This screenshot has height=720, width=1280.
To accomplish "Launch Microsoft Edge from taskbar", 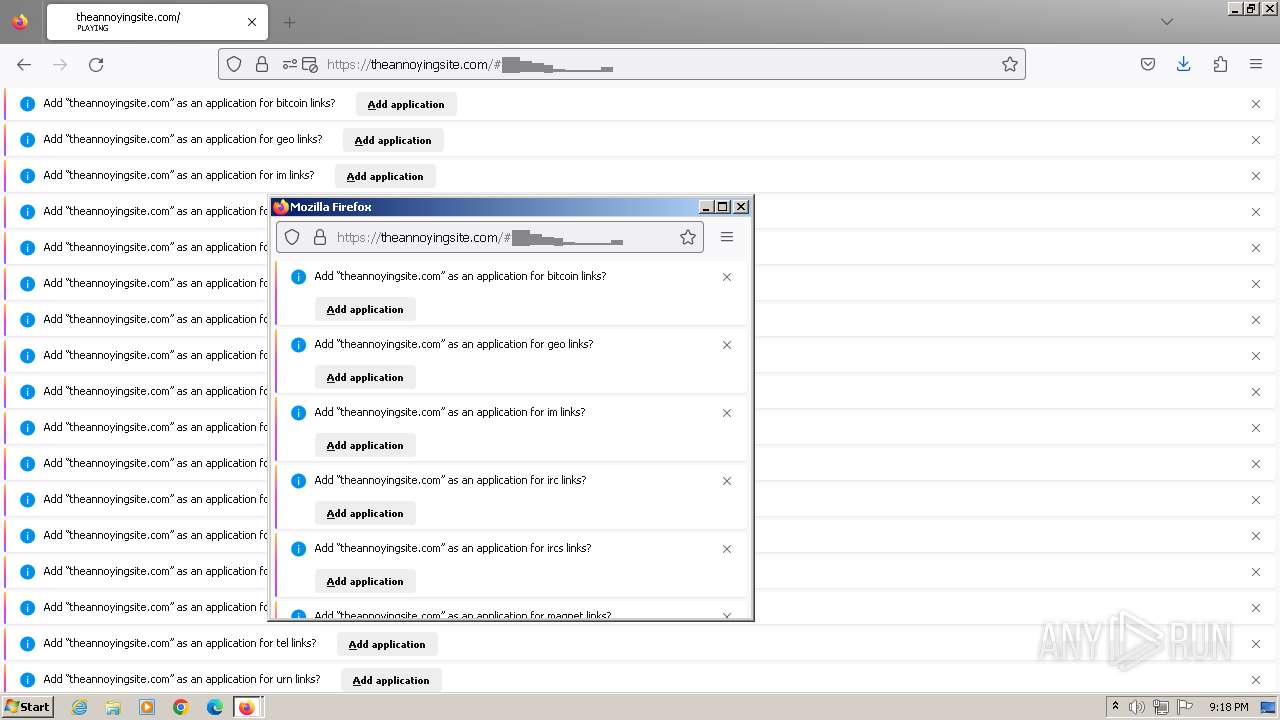I will [215, 707].
